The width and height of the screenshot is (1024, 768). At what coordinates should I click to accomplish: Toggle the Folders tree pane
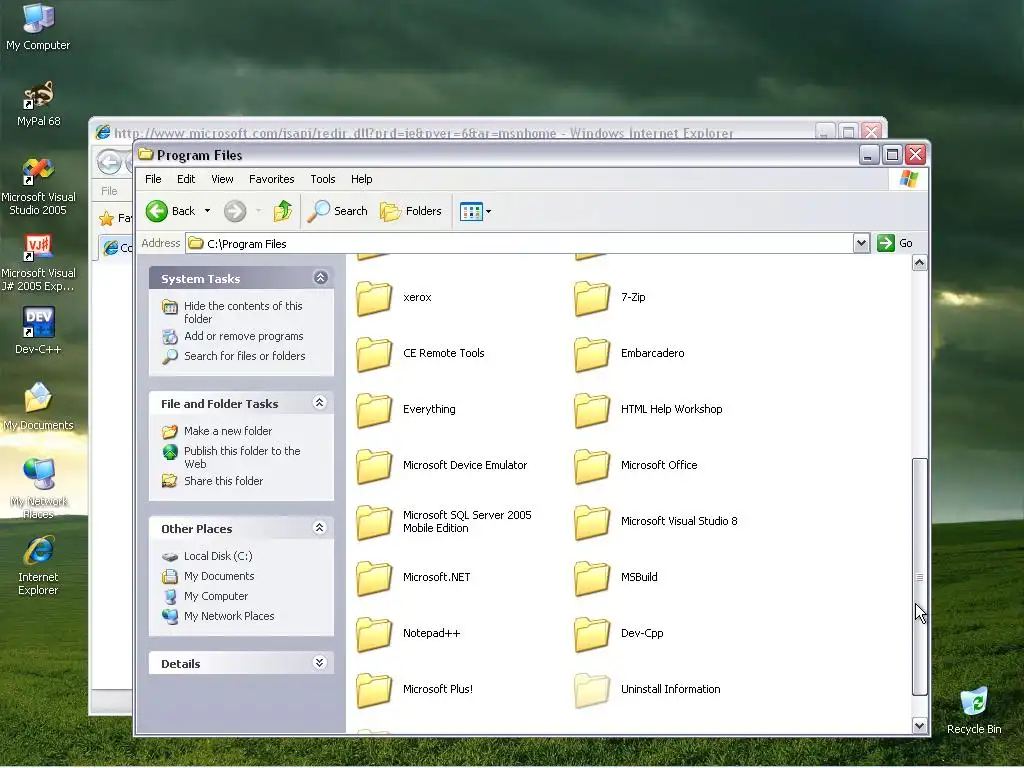click(411, 211)
